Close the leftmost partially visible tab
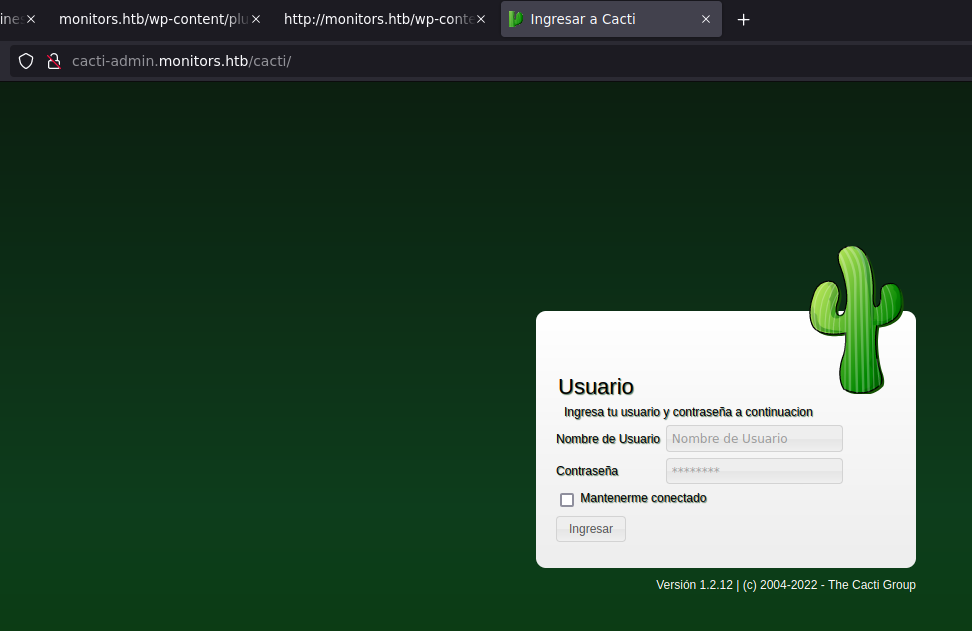This screenshot has width=972, height=631. [x=31, y=19]
